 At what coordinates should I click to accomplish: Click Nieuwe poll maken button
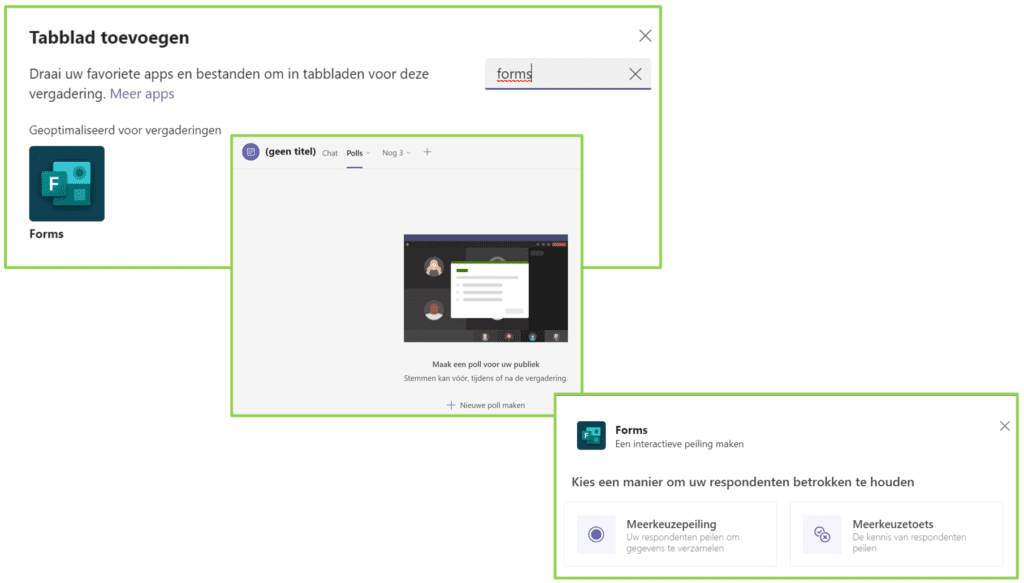click(x=486, y=405)
